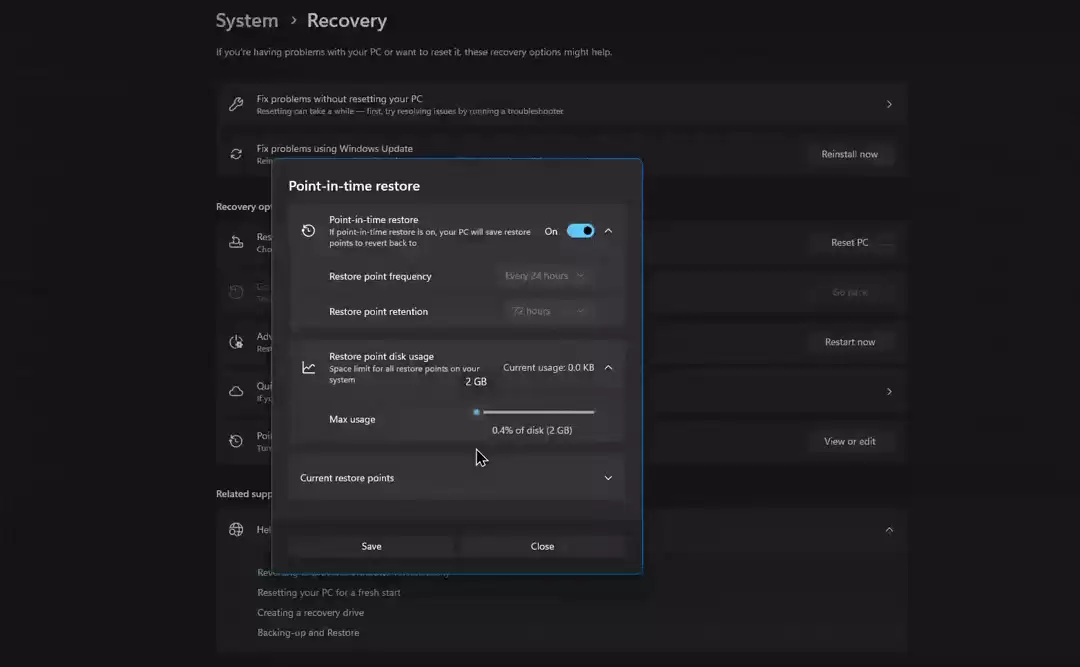
Task: Navigate to System in the breadcrumb
Action: coord(247,21)
